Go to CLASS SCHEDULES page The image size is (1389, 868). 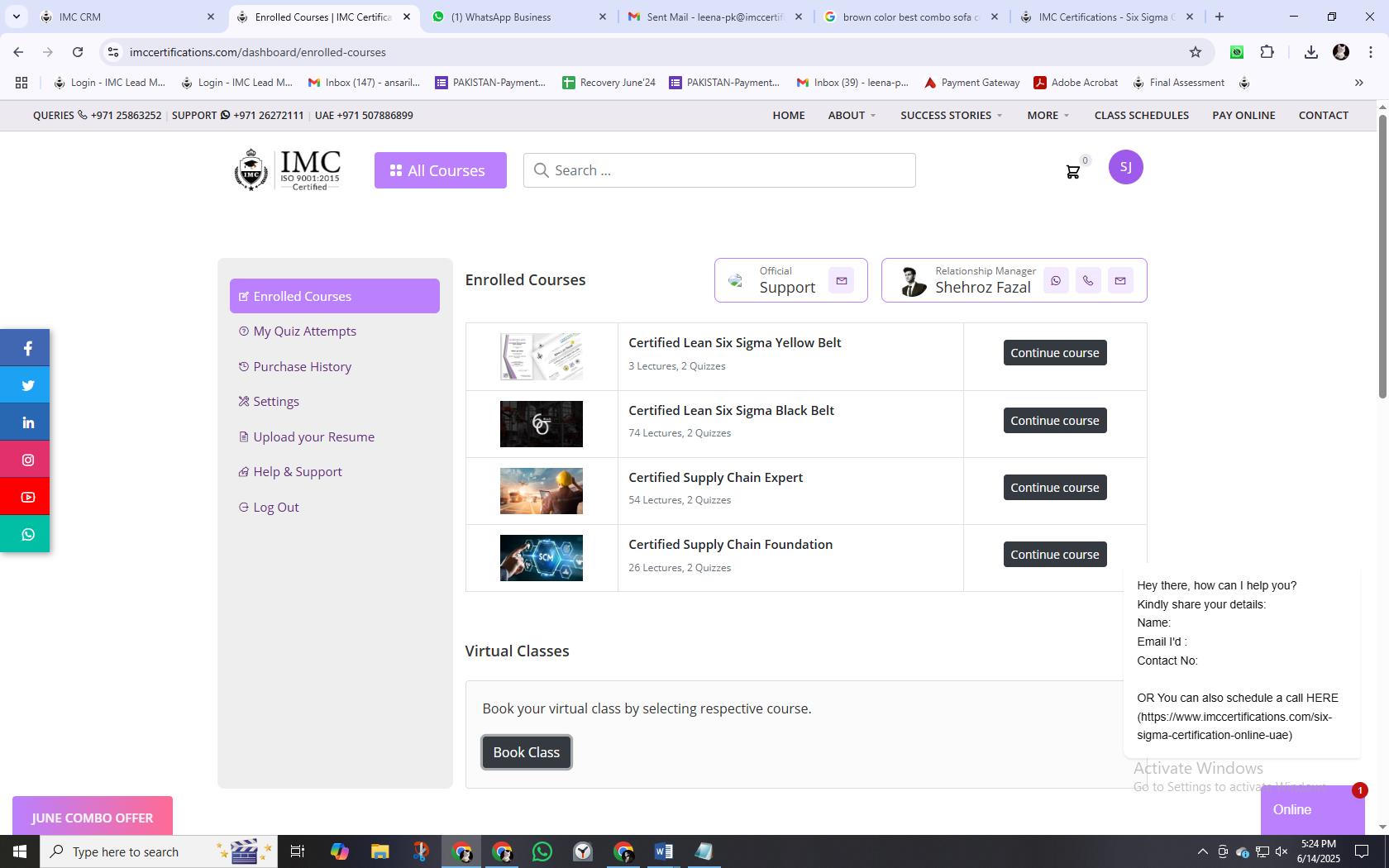(1141, 115)
